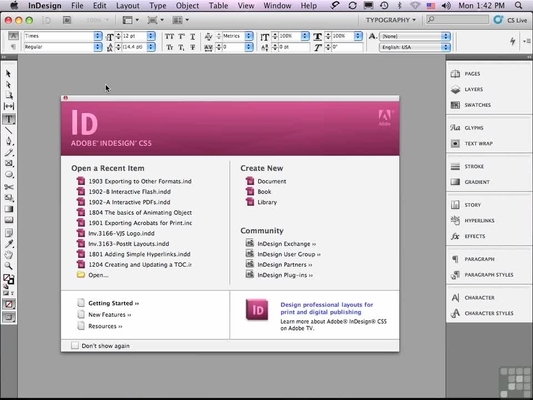Open the Layout menu
The height and width of the screenshot is (400, 533).
click(x=127, y=6)
